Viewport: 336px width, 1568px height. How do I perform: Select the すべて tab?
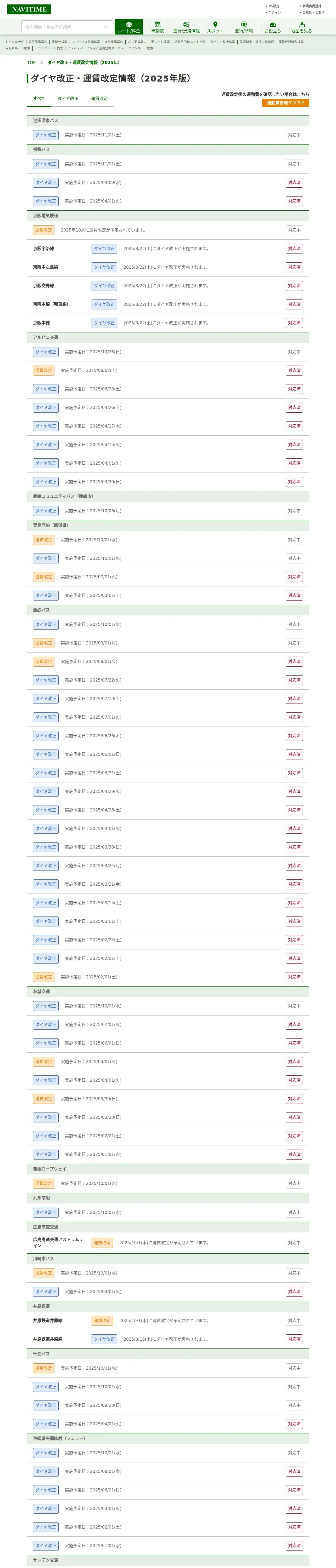(x=39, y=99)
